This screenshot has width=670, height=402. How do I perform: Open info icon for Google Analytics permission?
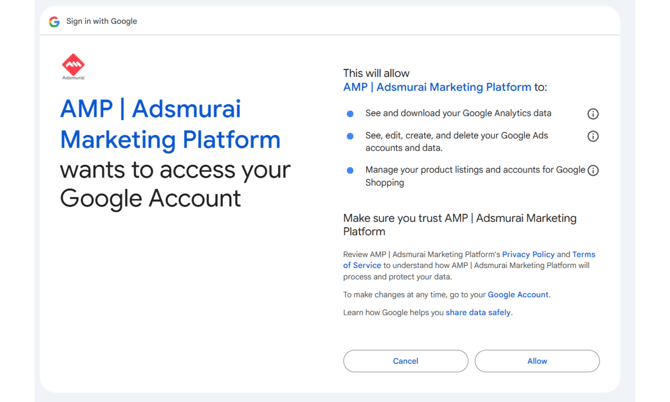tap(593, 114)
